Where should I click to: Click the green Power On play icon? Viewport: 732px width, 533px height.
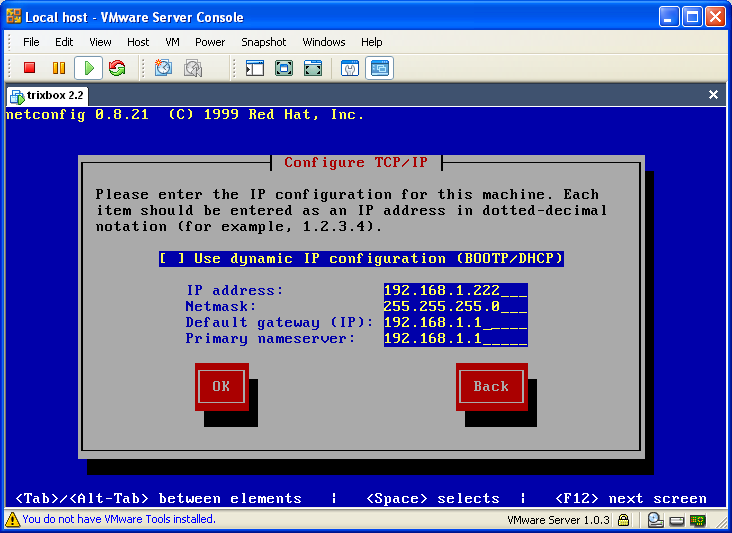tap(88, 68)
